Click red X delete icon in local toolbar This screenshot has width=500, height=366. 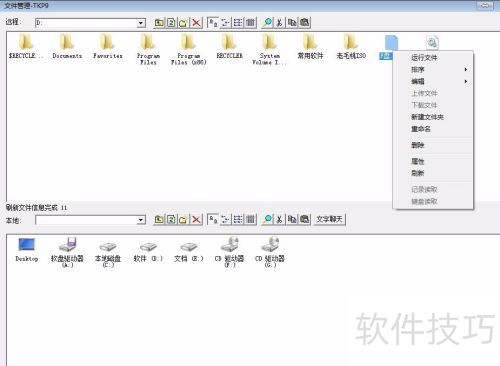[x=196, y=219]
